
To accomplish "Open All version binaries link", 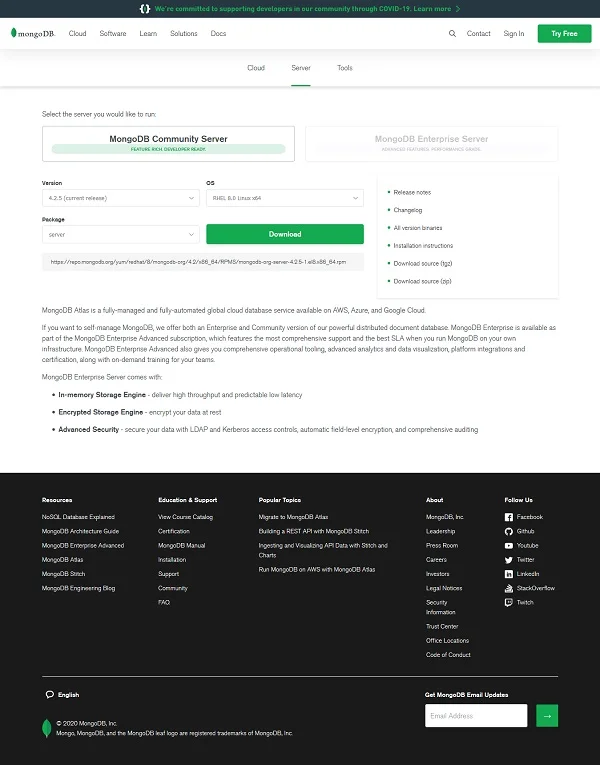I will tap(418, 228).
